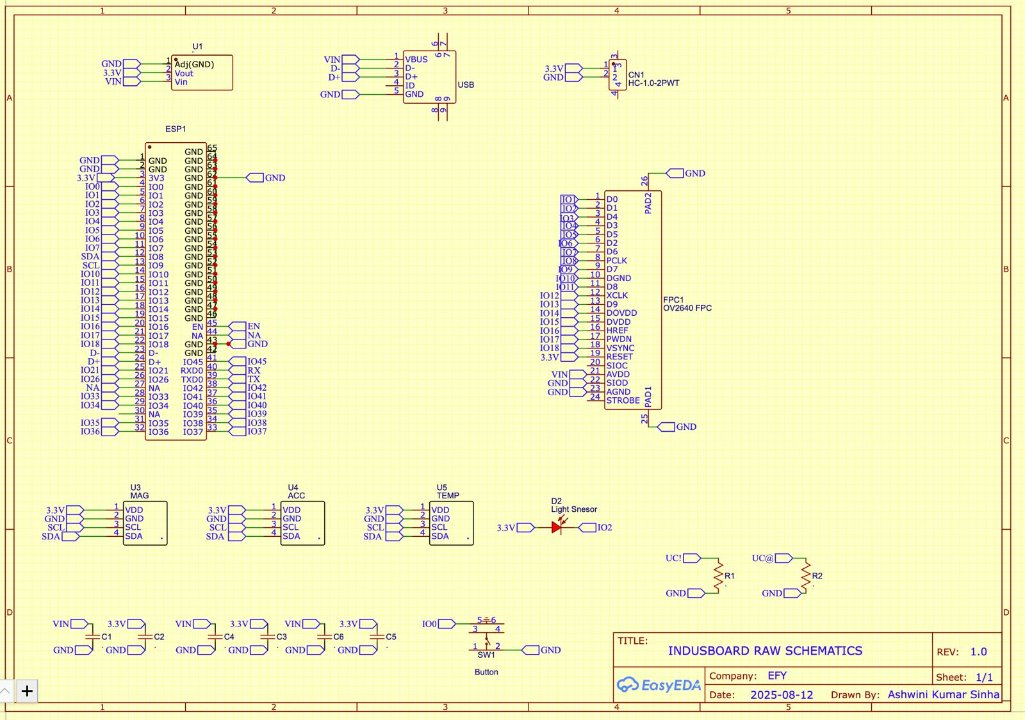Click the USB label beside the connector
Viewport: 1025px width, 720px height.
tap(466, 85)
